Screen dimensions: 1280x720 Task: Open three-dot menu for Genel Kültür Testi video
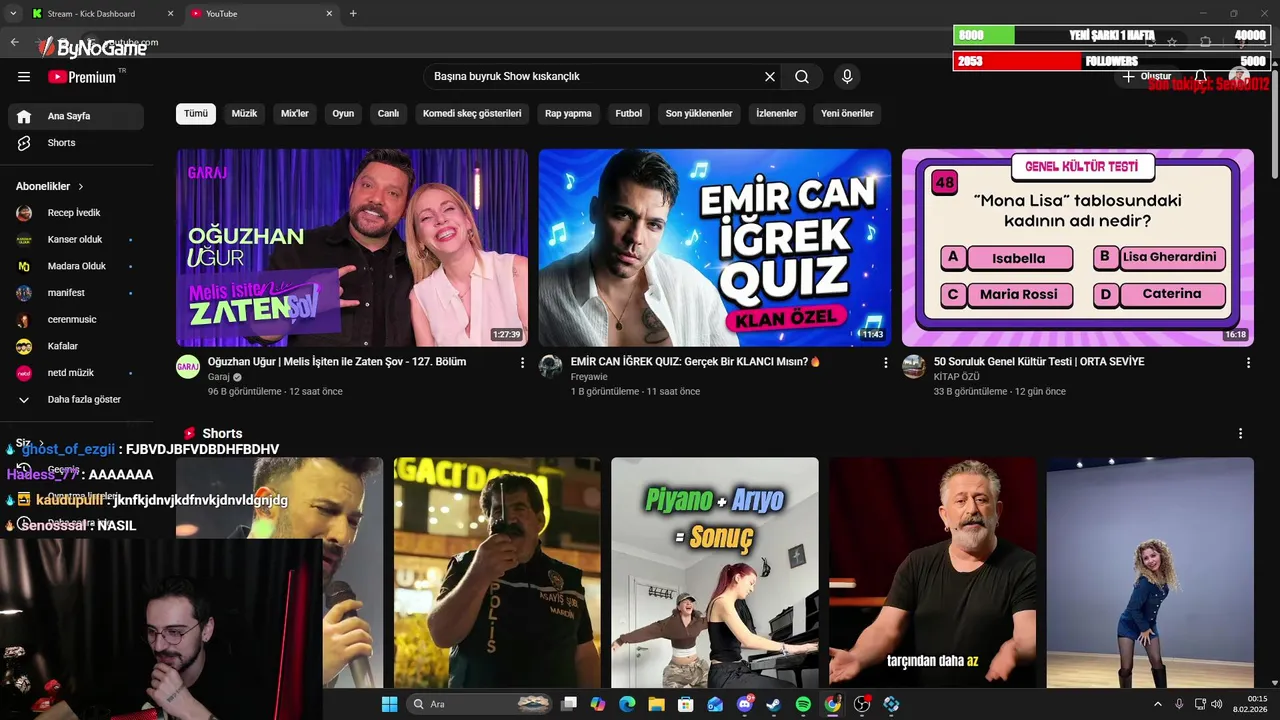1248,363
